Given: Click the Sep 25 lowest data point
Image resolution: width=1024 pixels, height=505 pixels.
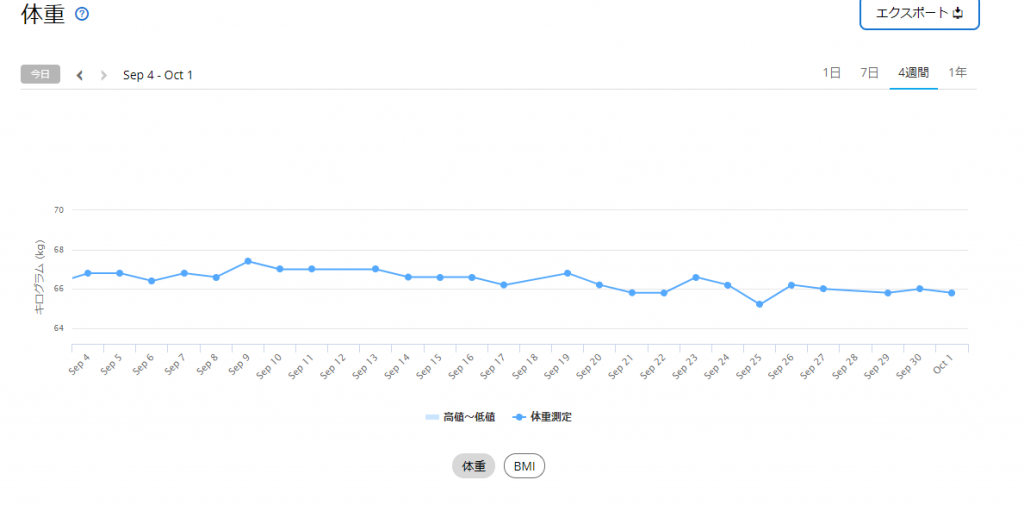Looking at the screenshot, I should pyautogui.click(x=760, y=304).
